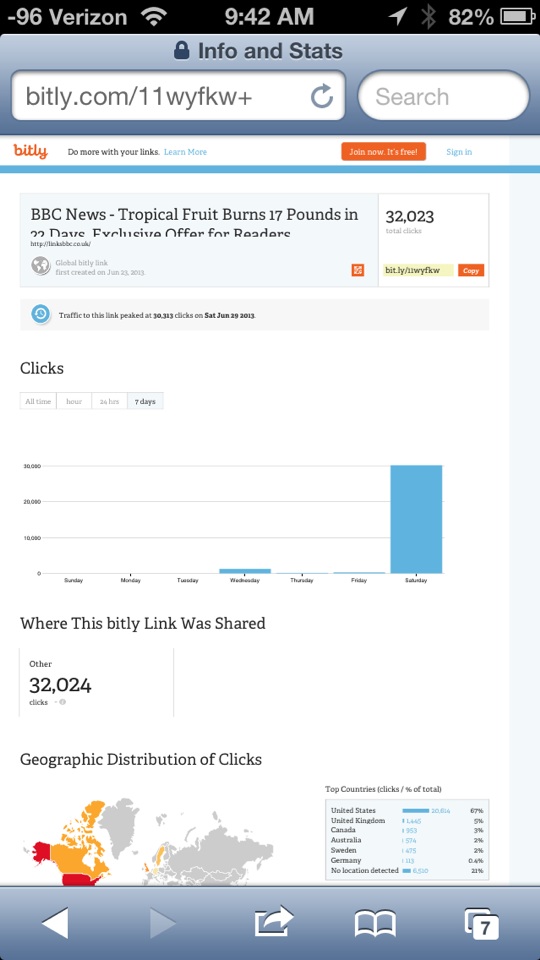Select the 7 days tab
The height and width of the screenshot is (960, 540).
(x=145, y=401)
